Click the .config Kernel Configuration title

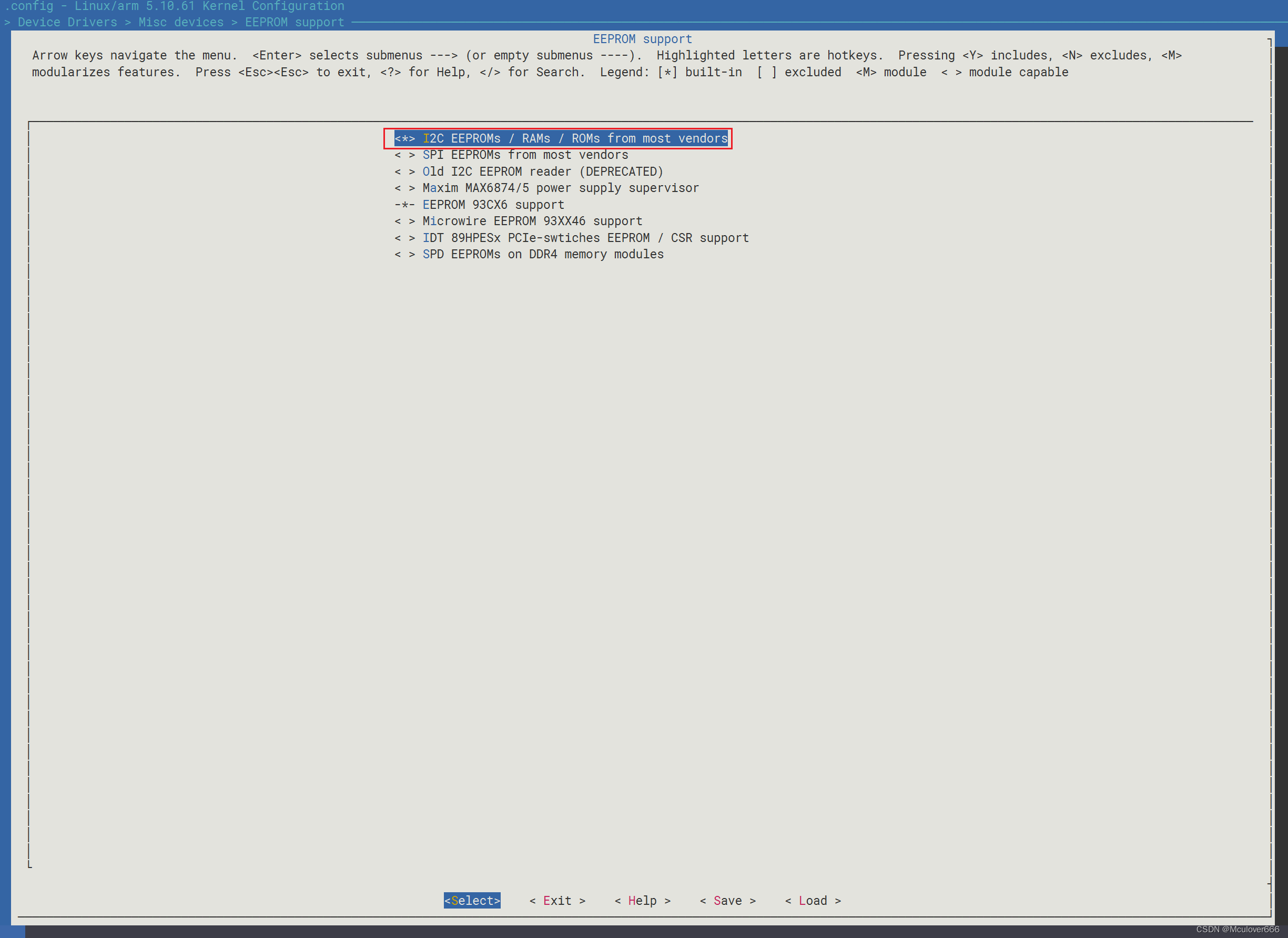click(x=172, y=6)
